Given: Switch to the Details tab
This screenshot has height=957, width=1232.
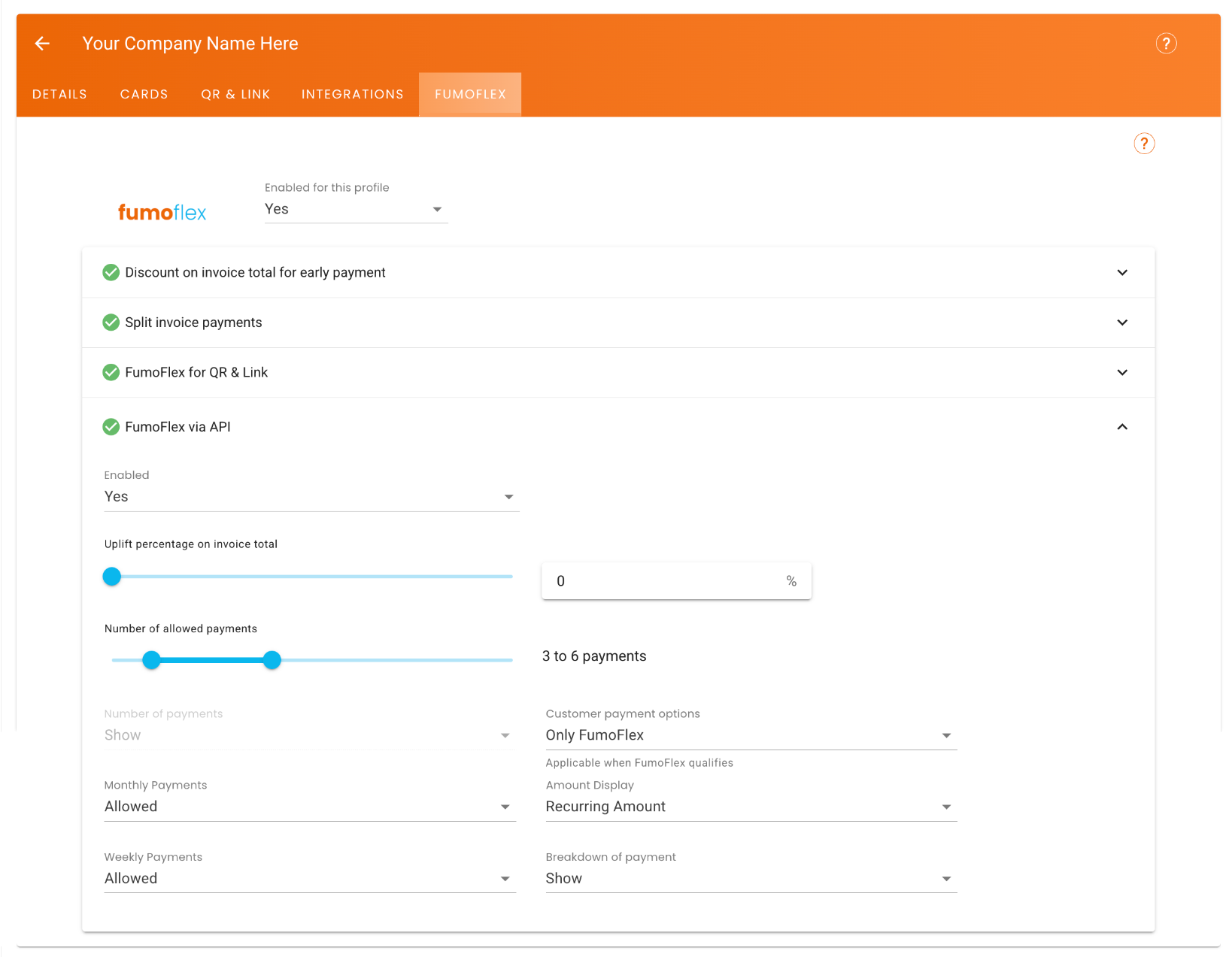Looking at the screenshot, I should [x=59, y=94].
